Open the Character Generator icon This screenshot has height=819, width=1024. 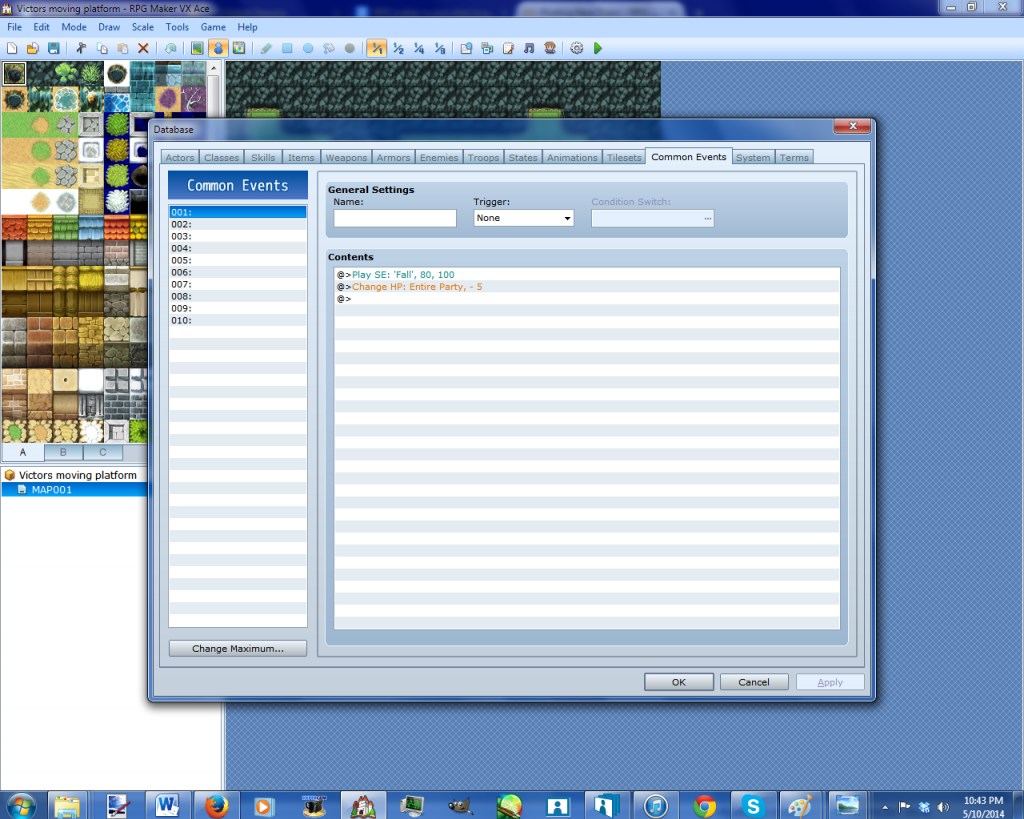click(550, 48)
